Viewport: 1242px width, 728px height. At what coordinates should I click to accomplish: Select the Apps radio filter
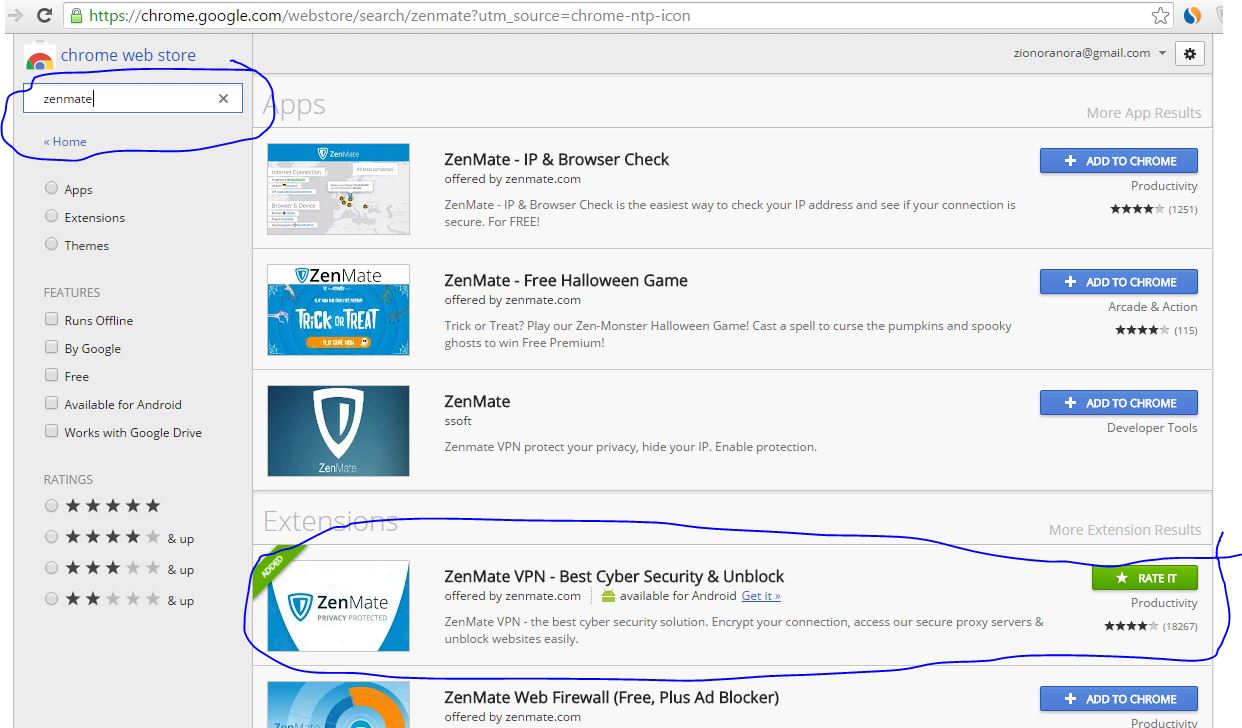click(x=51, y=188)
